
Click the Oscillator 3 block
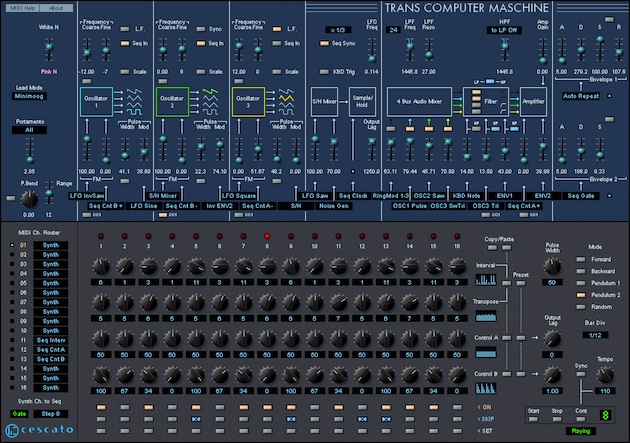tap(248, 102)
